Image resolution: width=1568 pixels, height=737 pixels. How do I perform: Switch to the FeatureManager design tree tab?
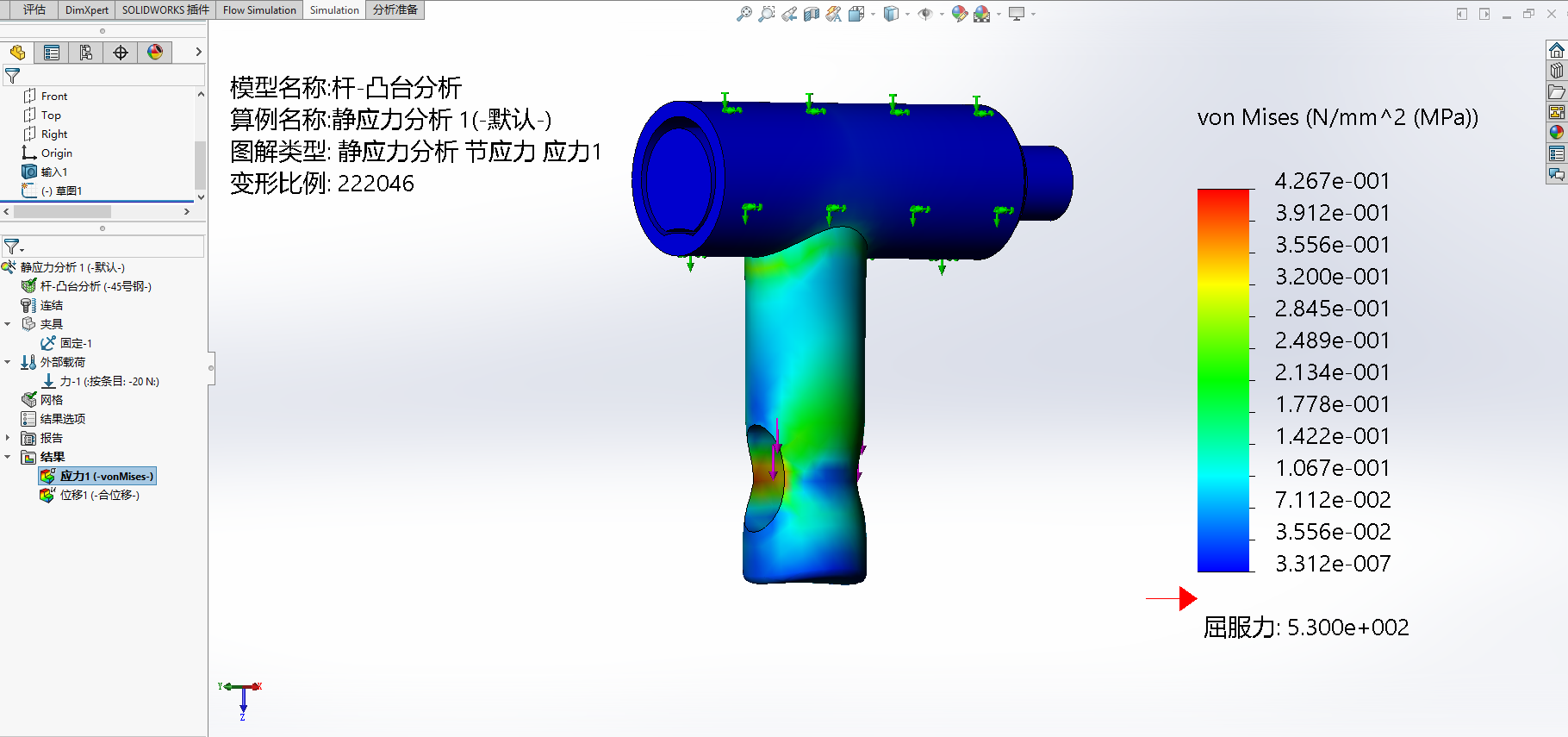(x=17, y=53)
